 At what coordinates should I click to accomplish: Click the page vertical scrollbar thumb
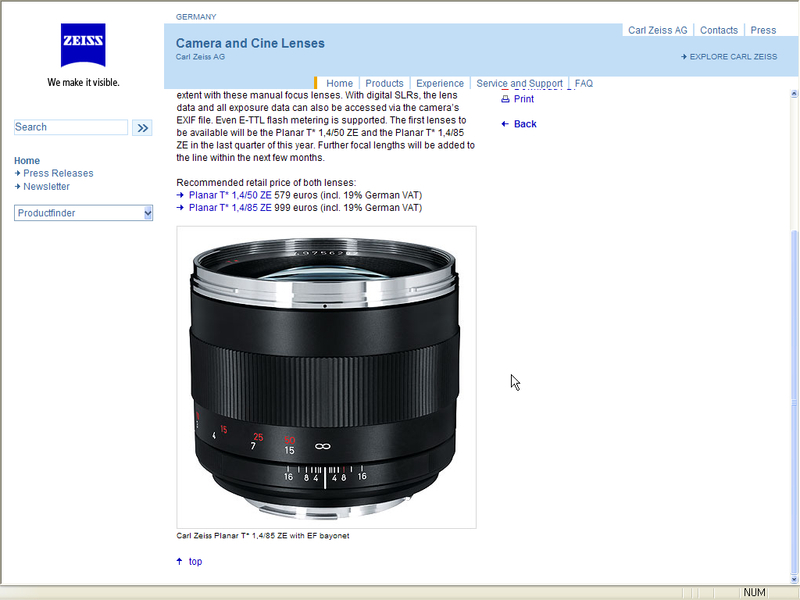[794, 401]
